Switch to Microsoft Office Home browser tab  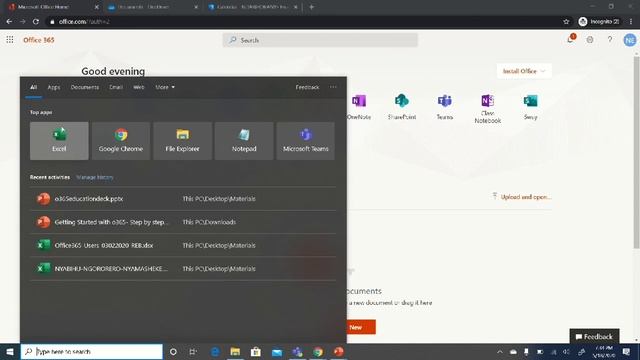click(53, 7)
